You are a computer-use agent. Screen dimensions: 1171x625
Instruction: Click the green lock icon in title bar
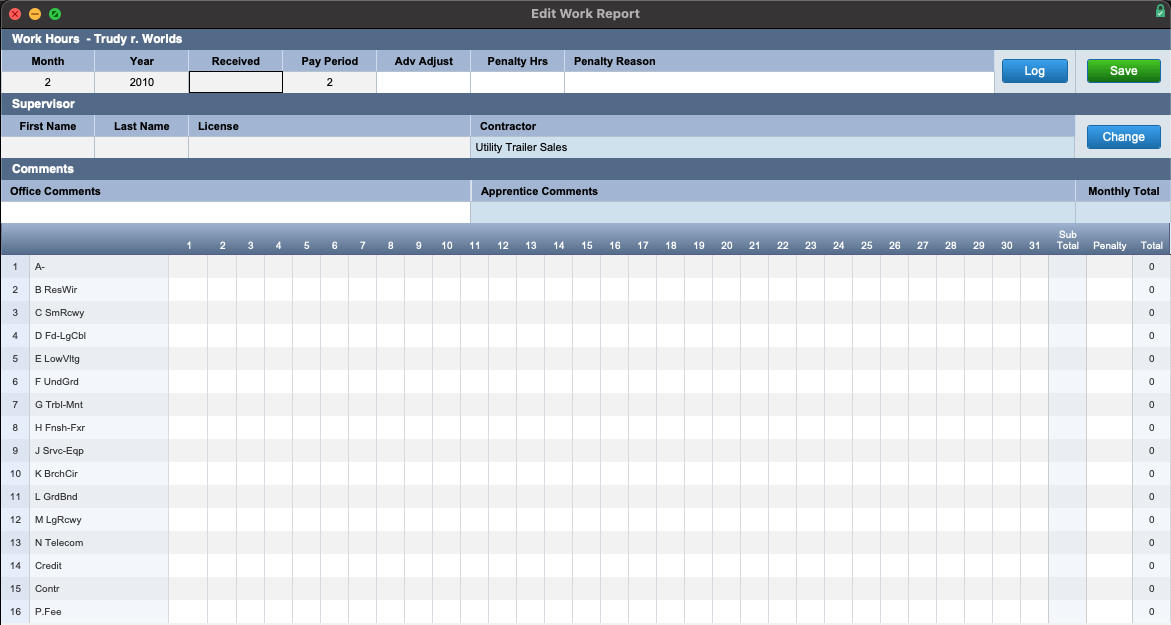tap(1160, 12)
